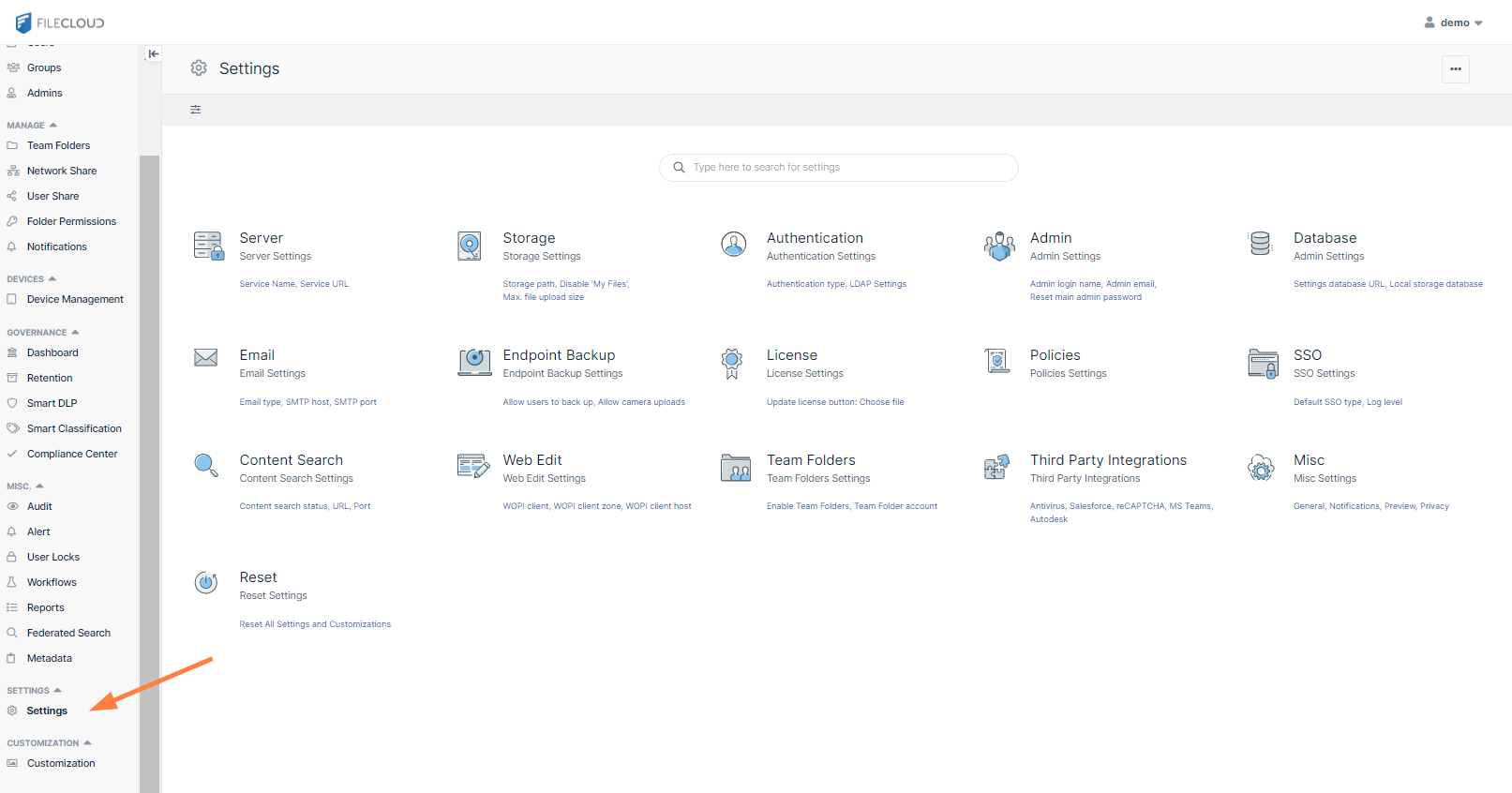Open the Reset settings power icon
This screenshot has height=793, width=1512.
(x=206, y=583)
